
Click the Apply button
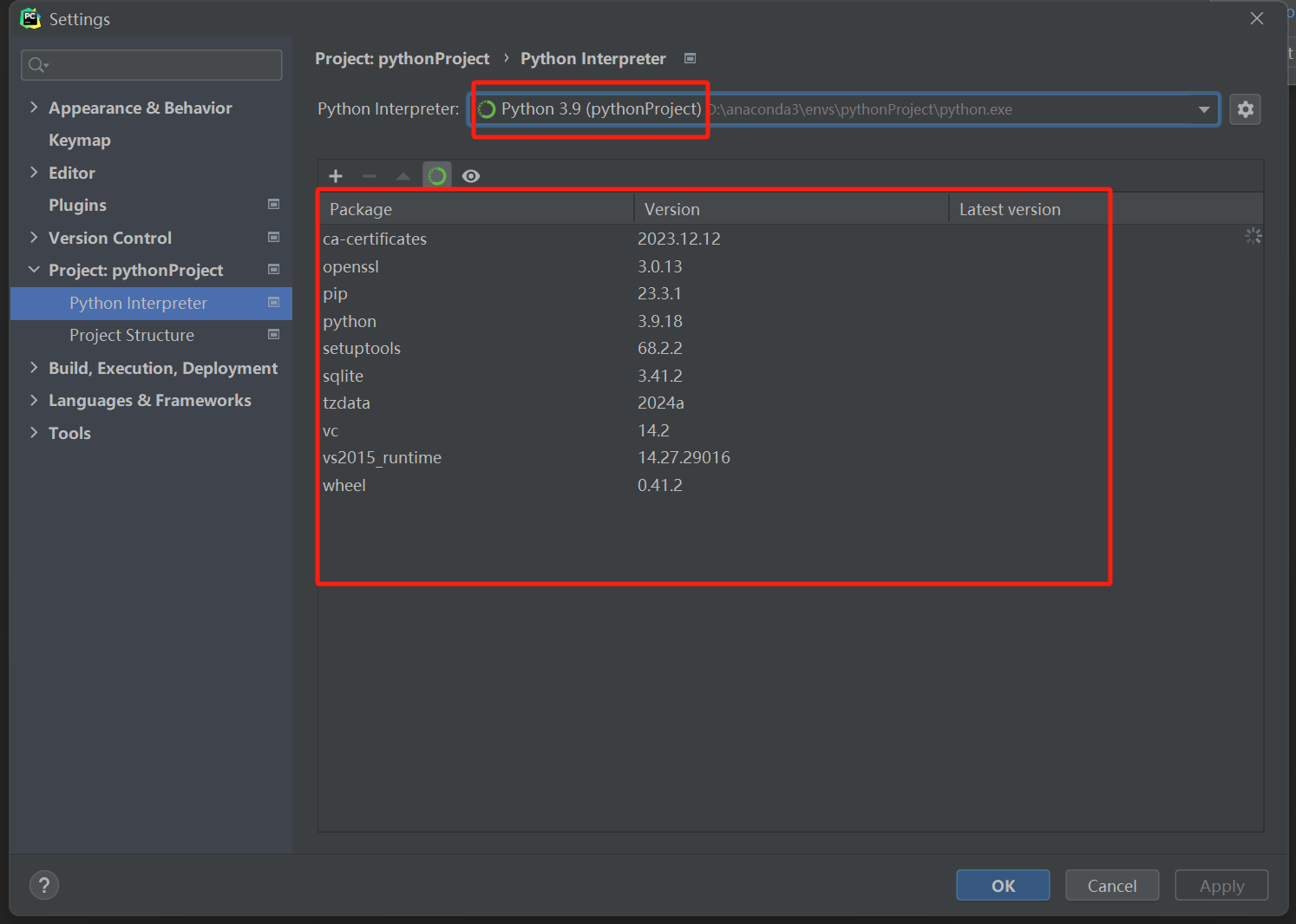pos(1221,885)
